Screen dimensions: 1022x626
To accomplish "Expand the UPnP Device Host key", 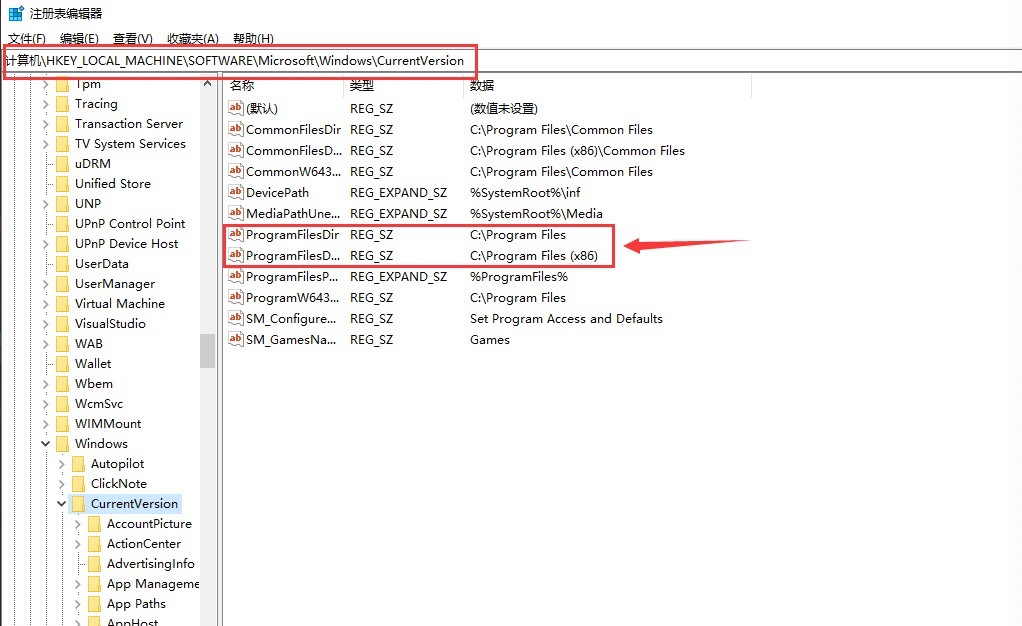I will [x=45, y=243].
